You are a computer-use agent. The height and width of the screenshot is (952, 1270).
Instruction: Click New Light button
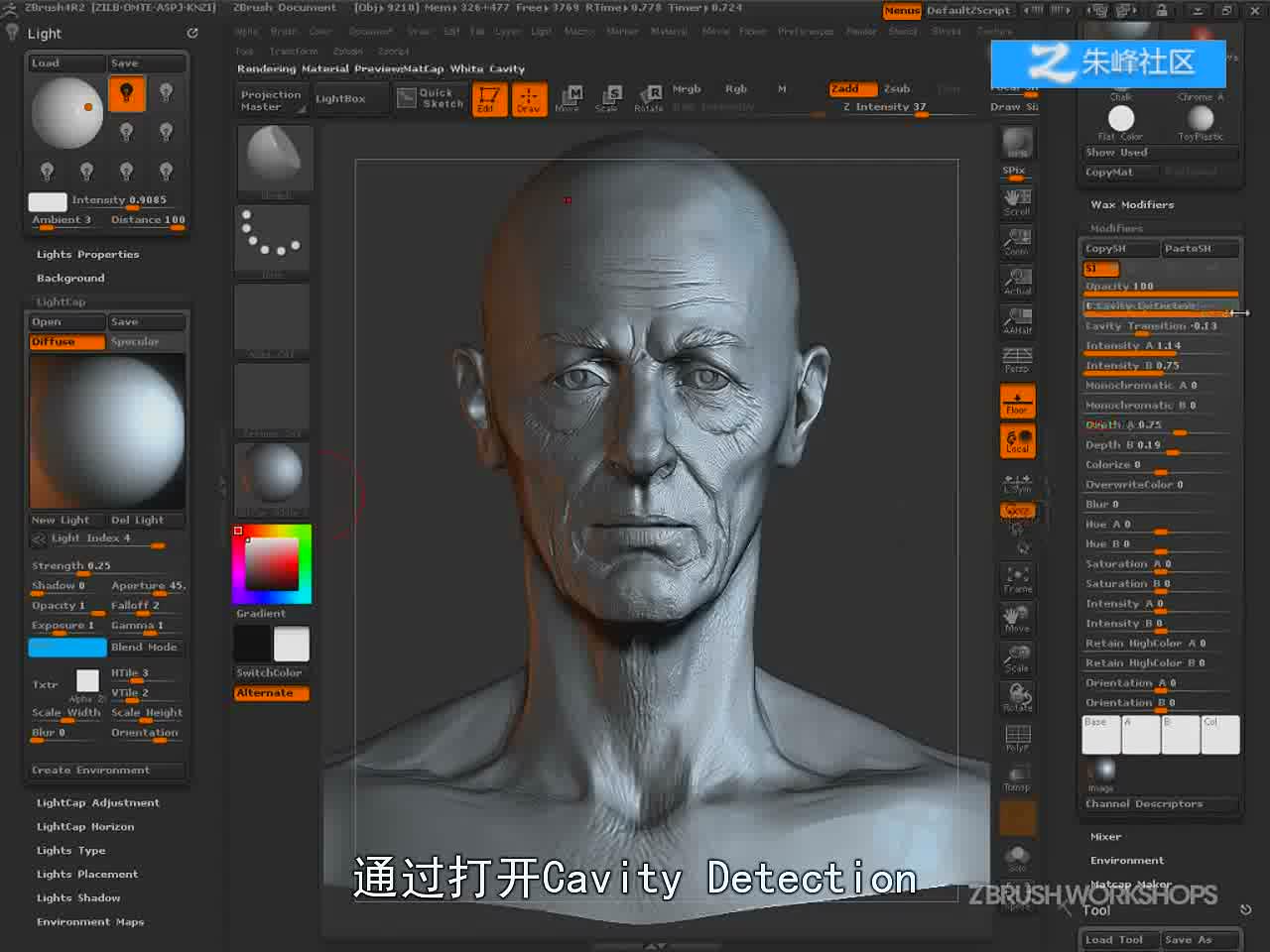[67, 521]
